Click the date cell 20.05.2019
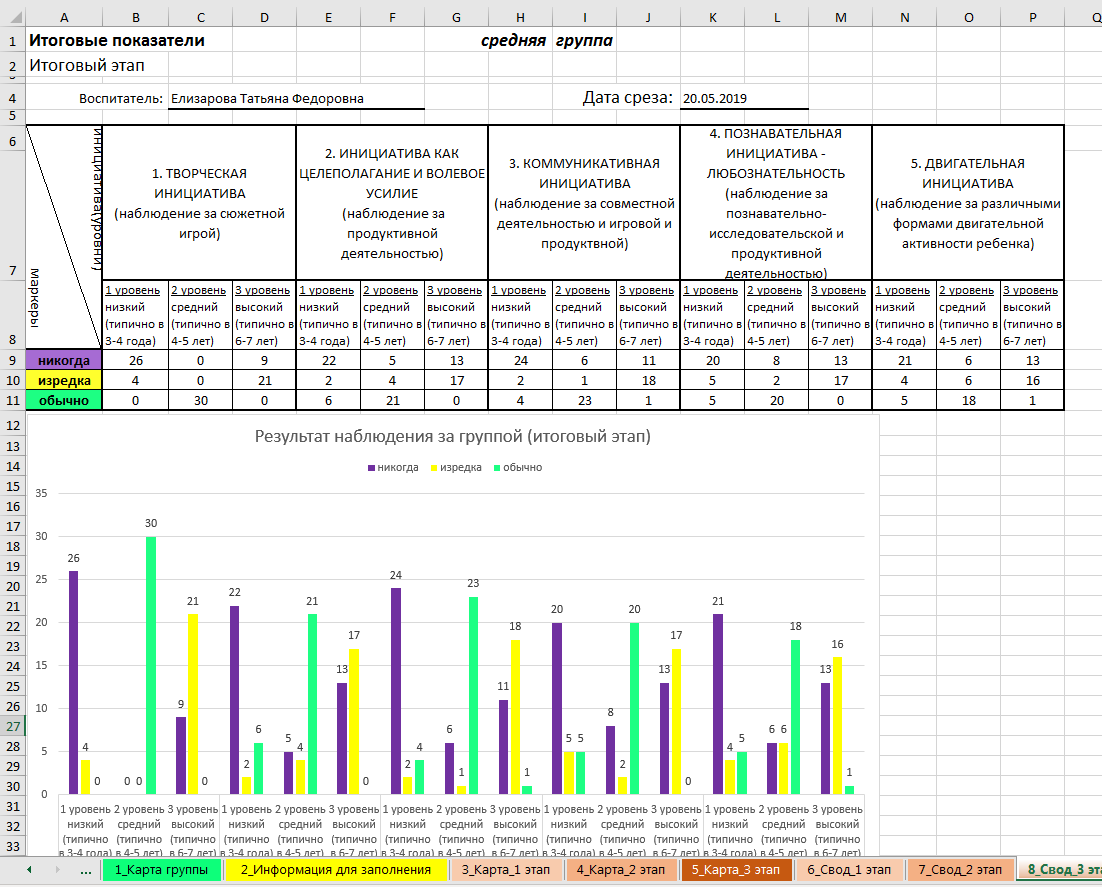The width and height of the screenshot is (1102, 887). (744, 98)
